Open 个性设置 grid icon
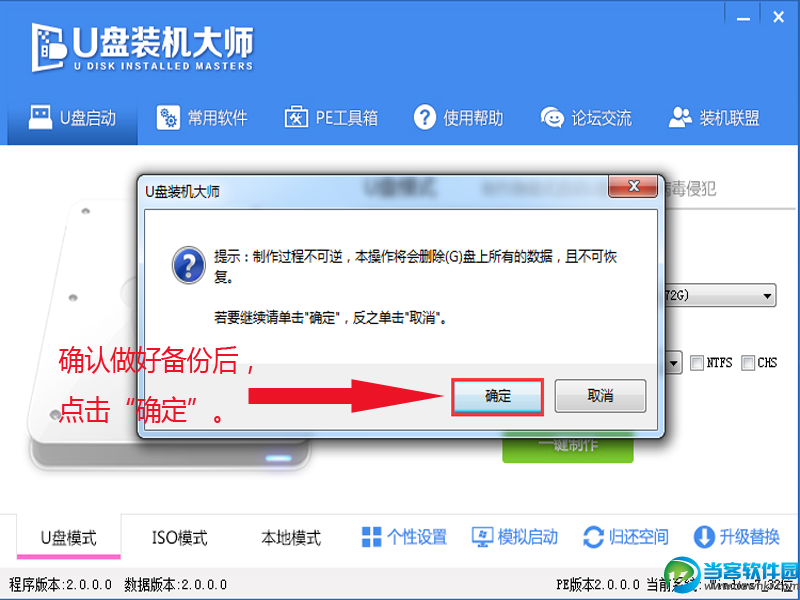 [371, 537]
